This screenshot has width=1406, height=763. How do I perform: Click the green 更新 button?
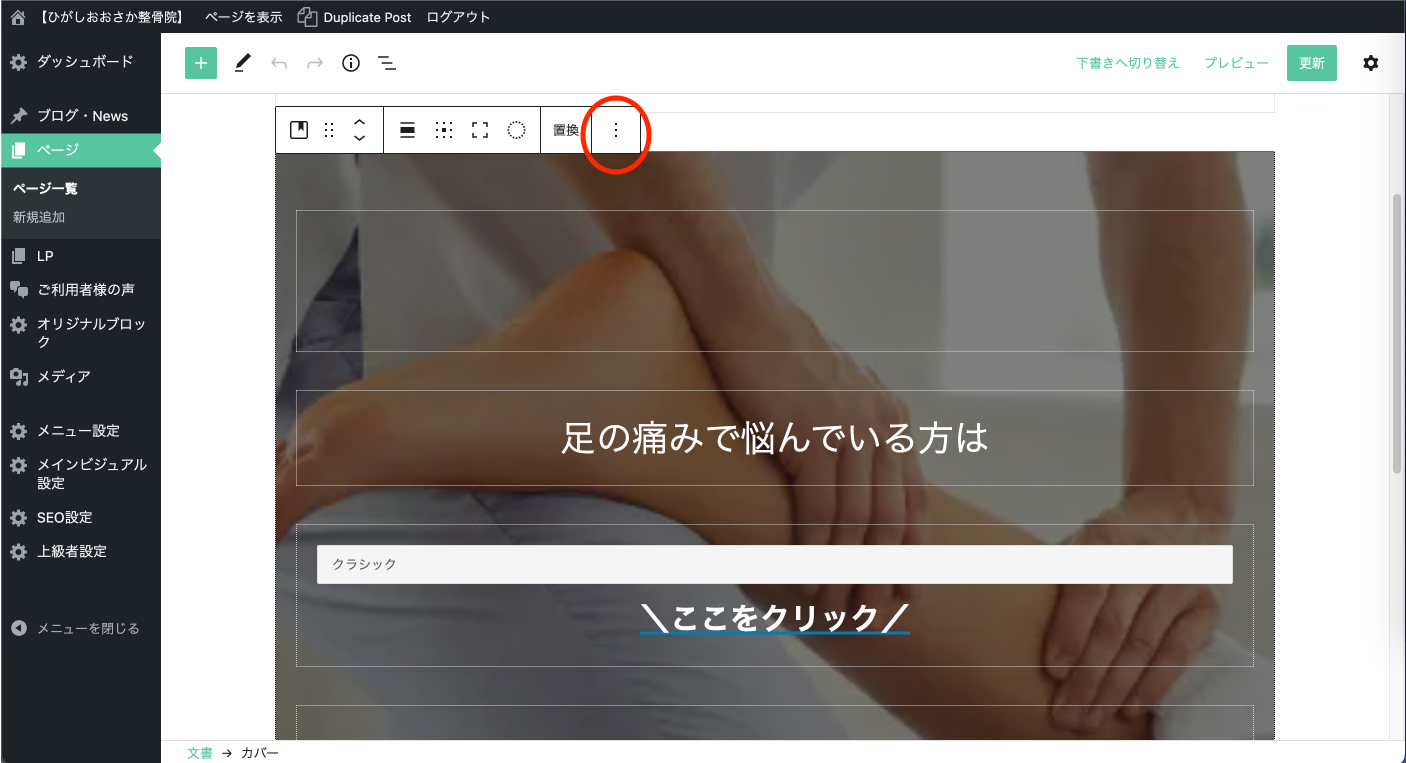(1311, 63)
